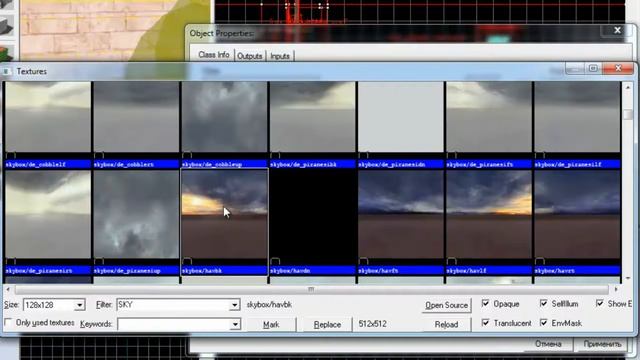Select the skybox/de_piranesilf texture thumbnail
Image resolution: width=640 pixels, height=360 pixels.
pos(577,117)
